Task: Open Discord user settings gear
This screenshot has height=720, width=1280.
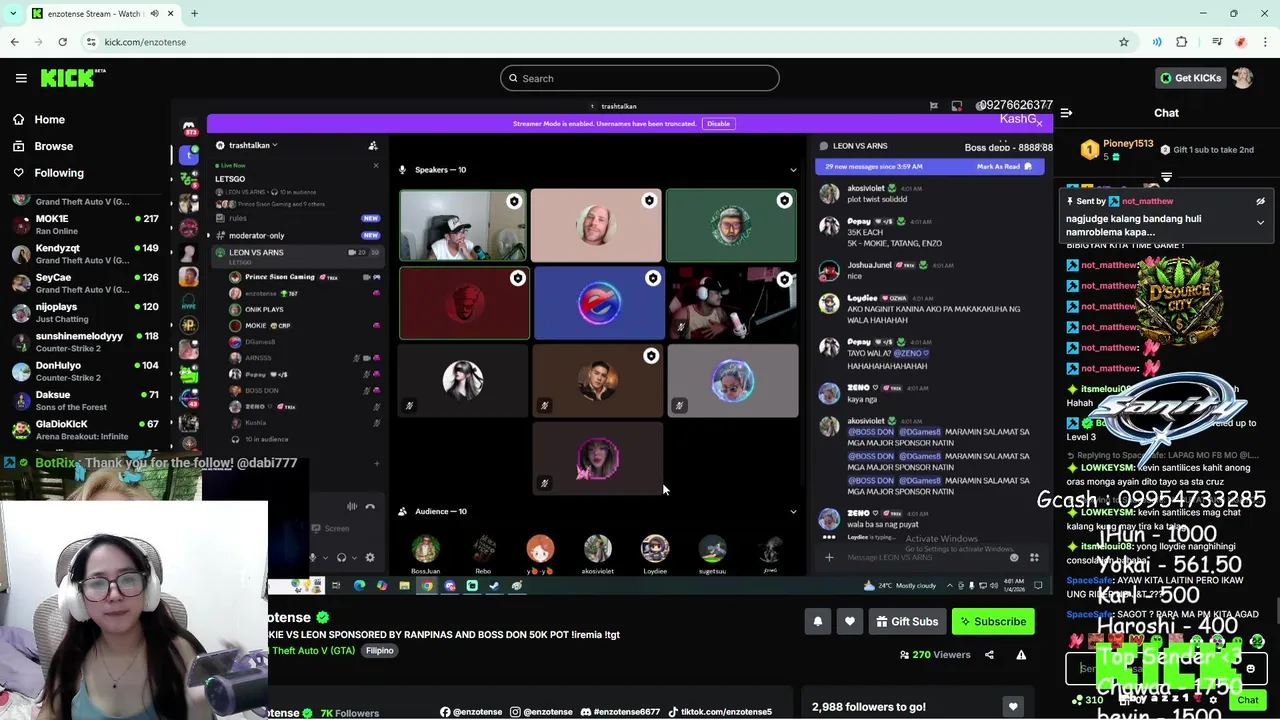Action: (370, 558)
